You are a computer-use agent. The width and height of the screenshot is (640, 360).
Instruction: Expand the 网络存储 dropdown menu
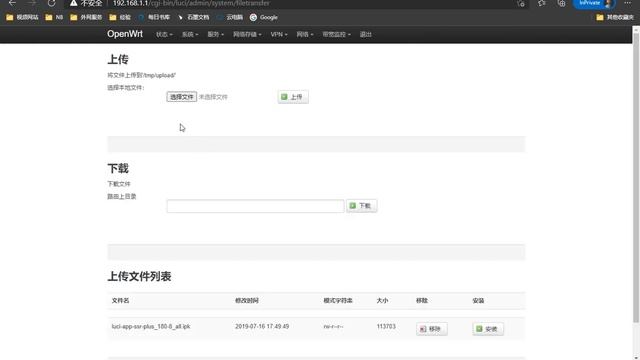coord(247,34)
